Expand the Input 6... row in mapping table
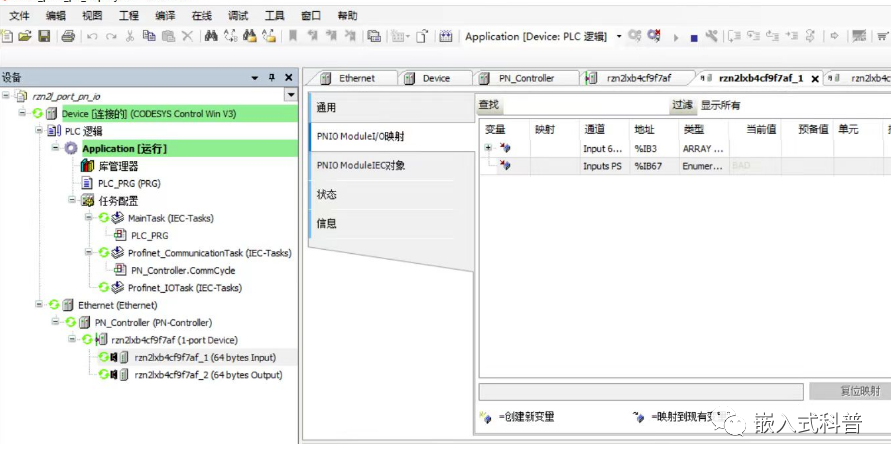 (488, 148)
